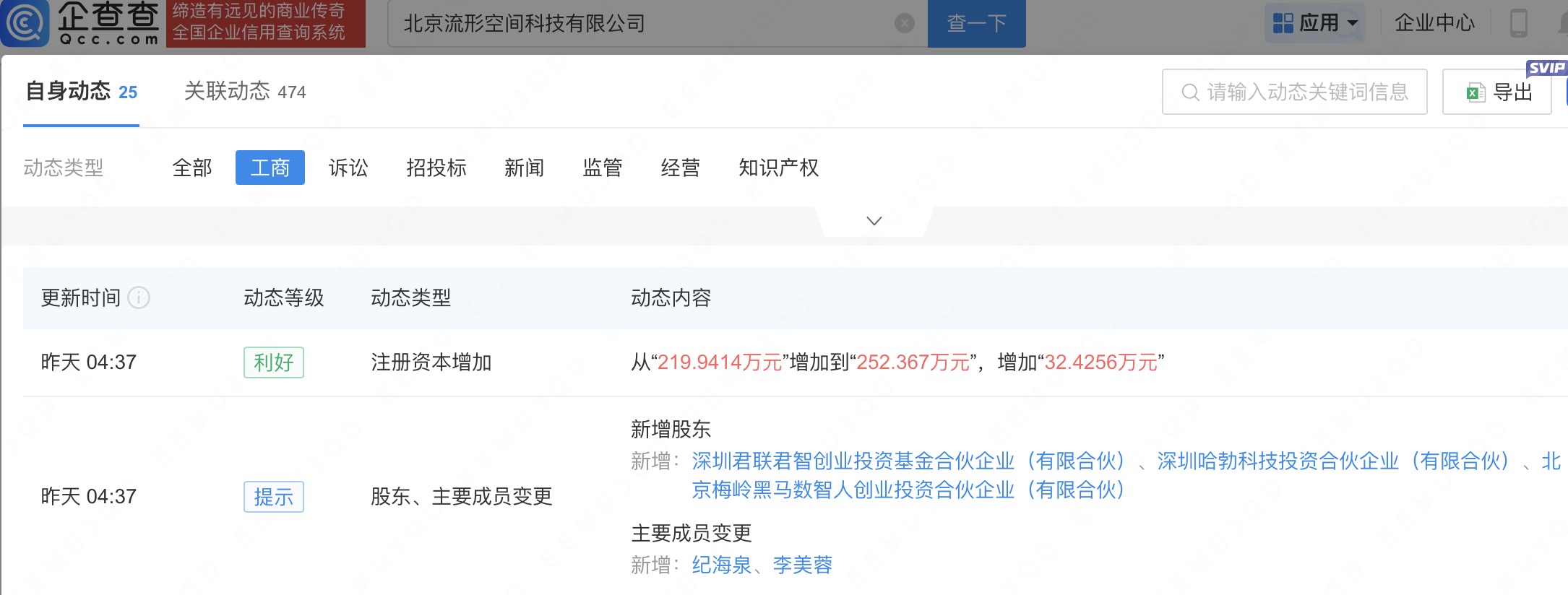Open the 纪海泉 member link

pyautogui.click(x=721, y=565)
